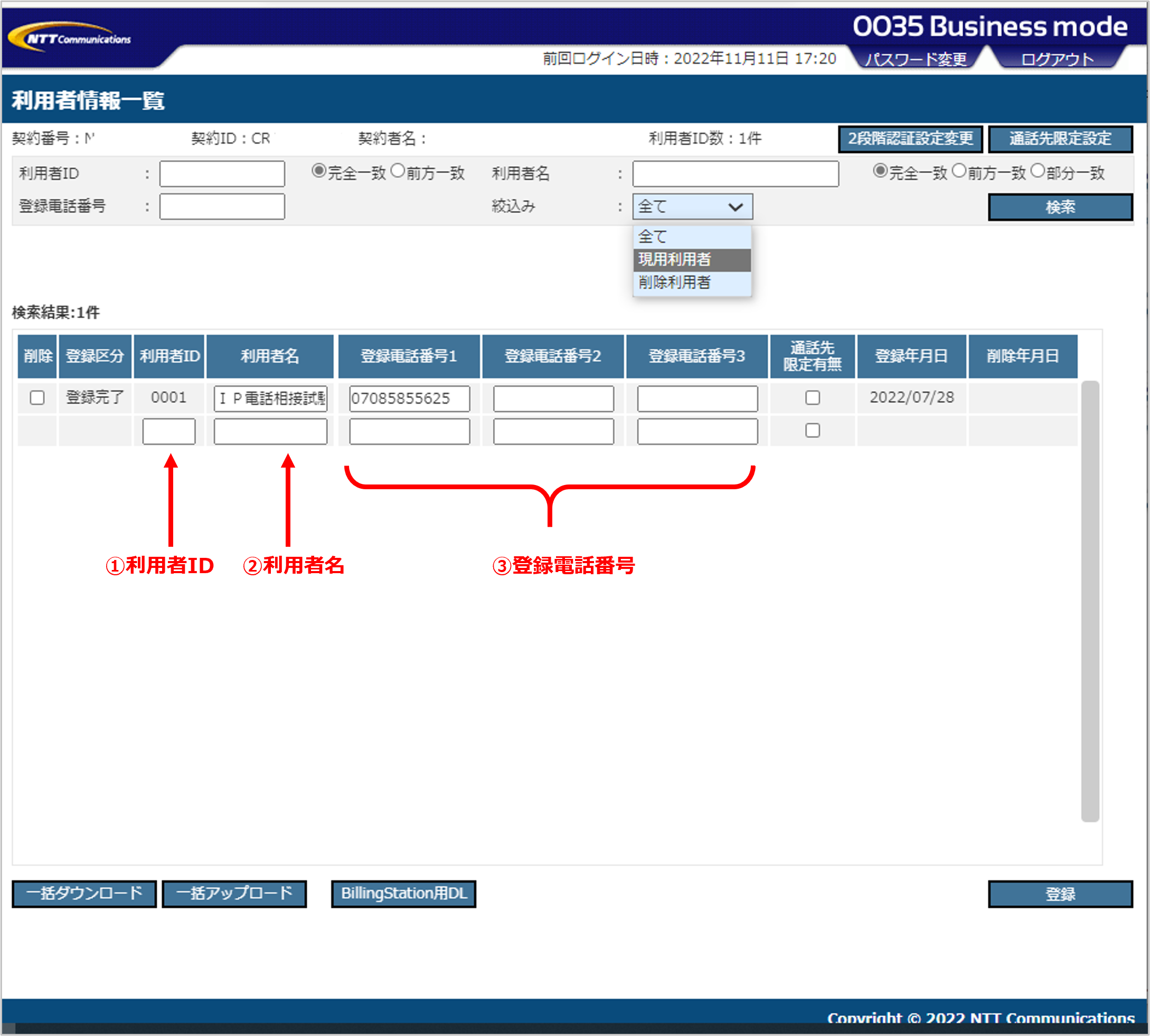The width and height of the screenshot is (1150, 1036).
Task: Click the ログアウト tab
Action: coord(1057,59)
